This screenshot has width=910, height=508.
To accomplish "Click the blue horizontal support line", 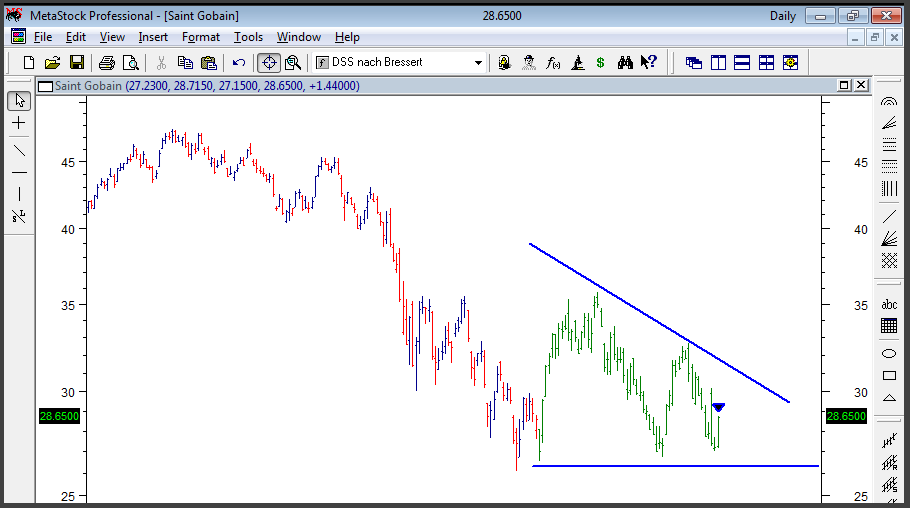I will click(x=676, y=466).
